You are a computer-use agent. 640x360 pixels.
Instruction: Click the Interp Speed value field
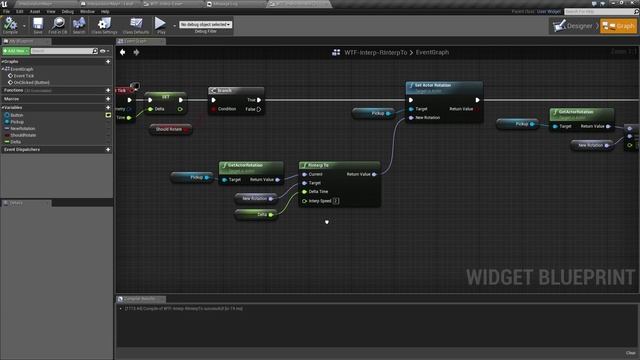tap(336, 201)
